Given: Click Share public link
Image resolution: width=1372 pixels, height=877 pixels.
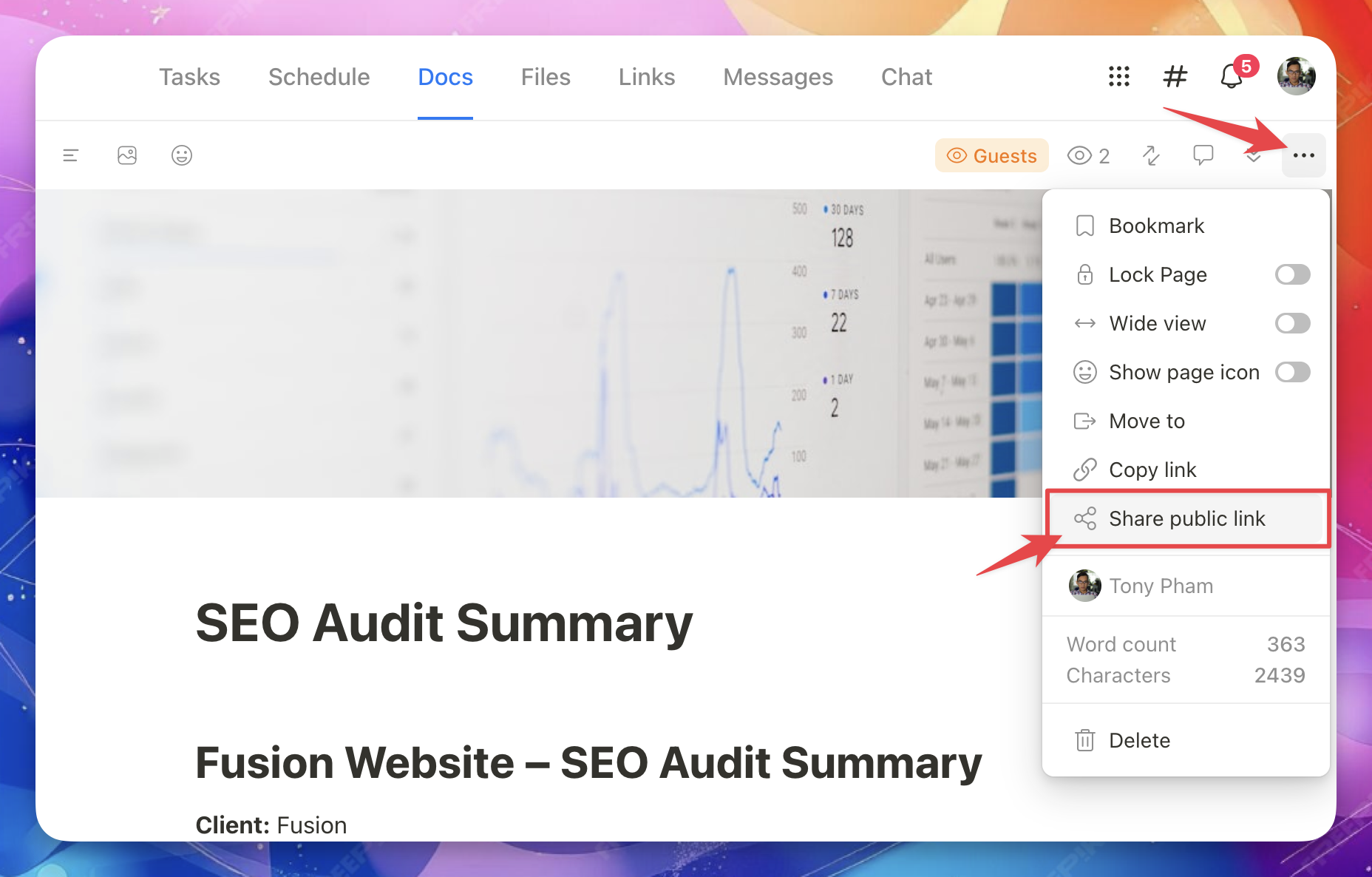Looking at the screenshot, I should click(x=1186, y=518).
